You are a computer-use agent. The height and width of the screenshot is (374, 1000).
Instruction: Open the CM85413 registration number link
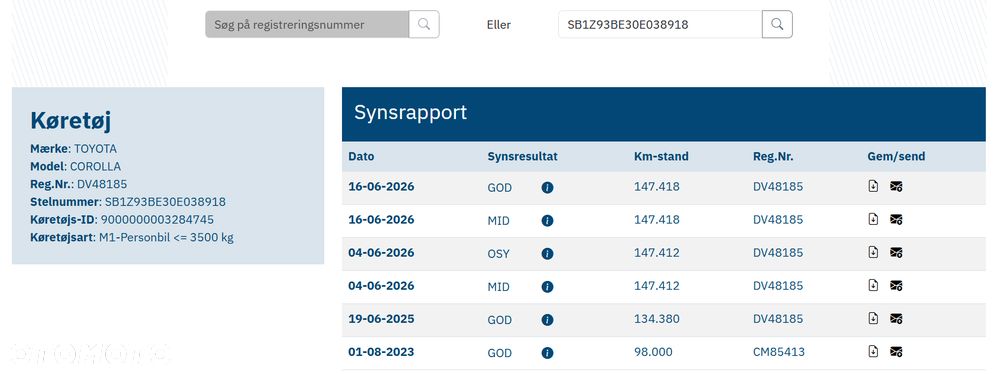click(779, 352)
